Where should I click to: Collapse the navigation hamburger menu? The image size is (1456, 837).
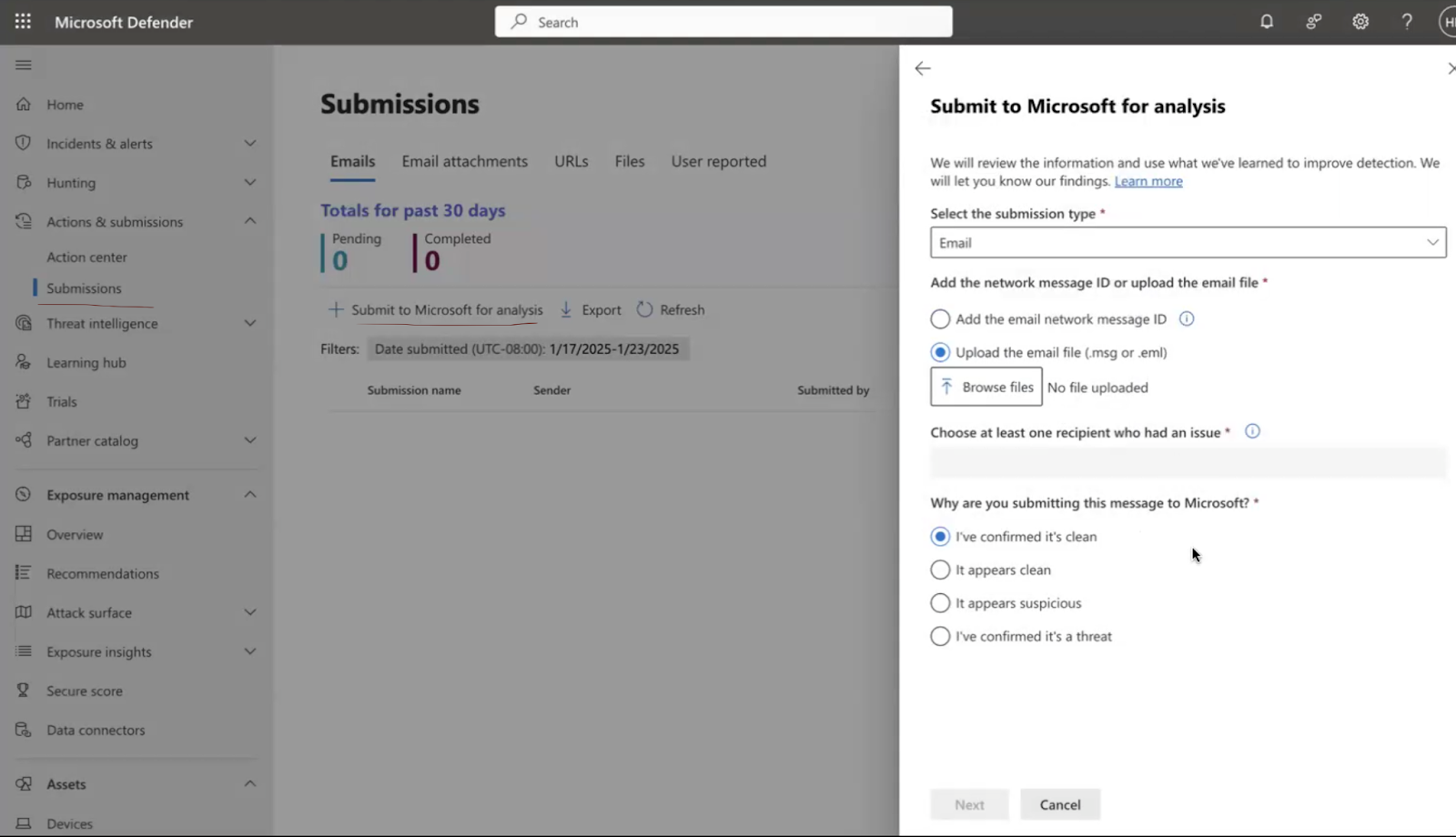pyautogui.click(x=24, y=65)
